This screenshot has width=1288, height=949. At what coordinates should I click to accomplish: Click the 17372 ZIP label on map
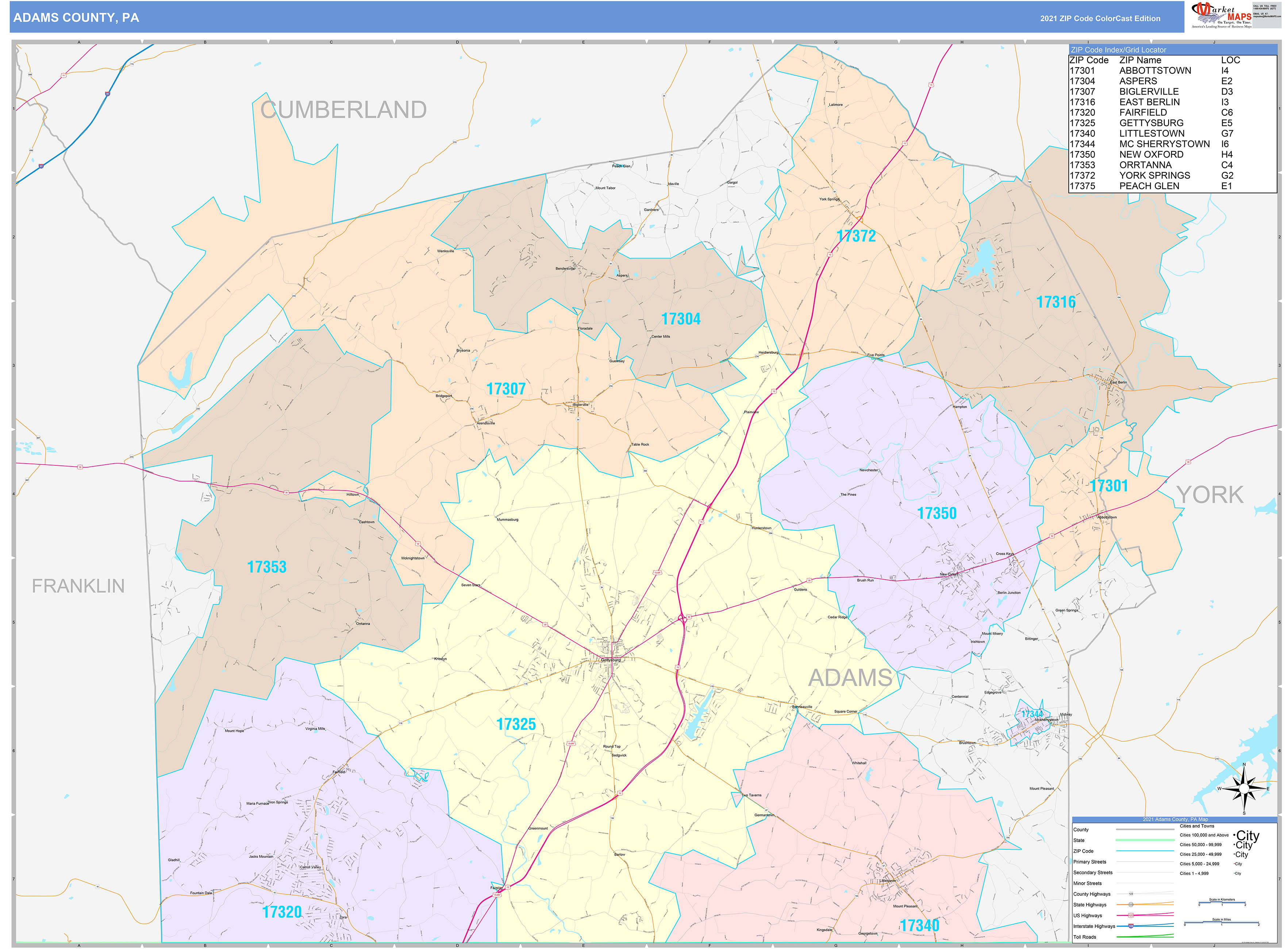click(856, 236)
